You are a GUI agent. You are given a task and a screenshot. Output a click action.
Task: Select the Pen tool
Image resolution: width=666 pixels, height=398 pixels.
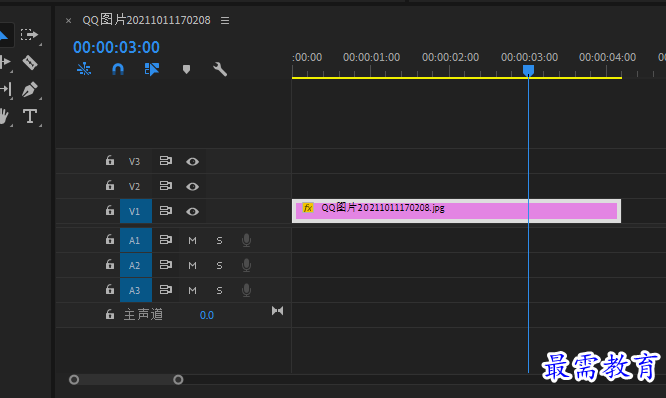pos(30,90)
